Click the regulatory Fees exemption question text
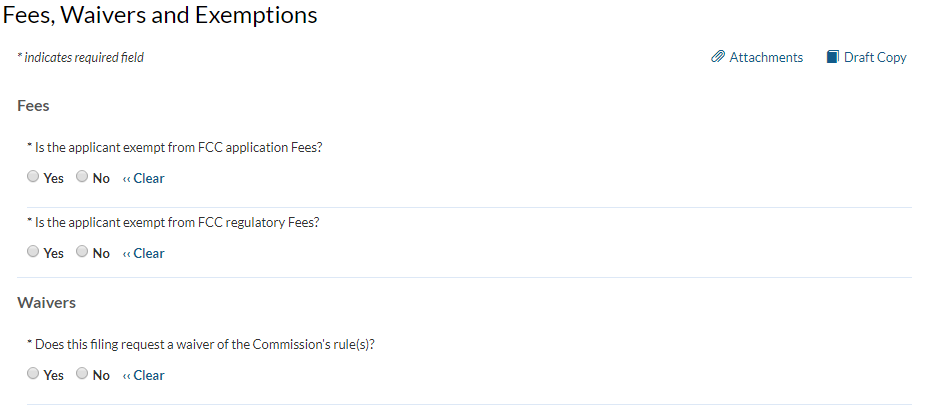This screenshot has height=412, width=927. coord(177,222)
